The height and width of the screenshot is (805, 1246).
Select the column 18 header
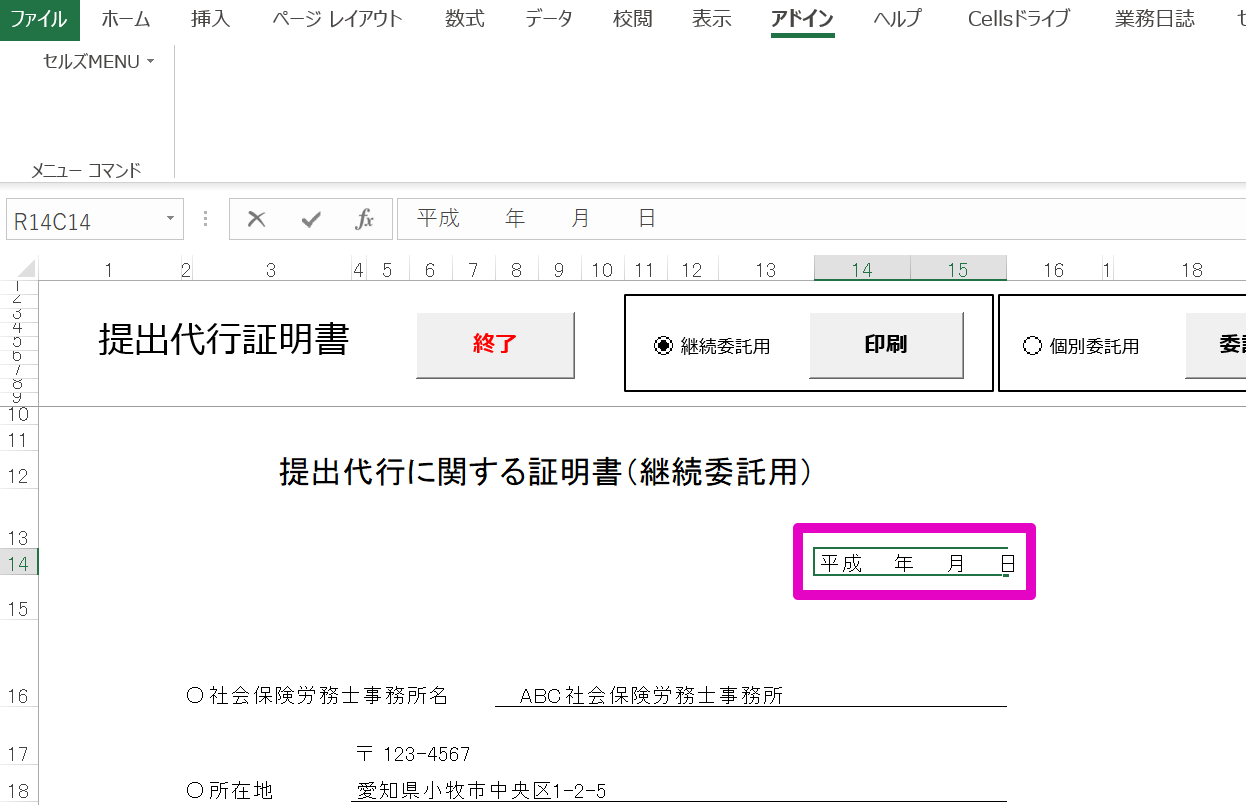[1191, 269]
